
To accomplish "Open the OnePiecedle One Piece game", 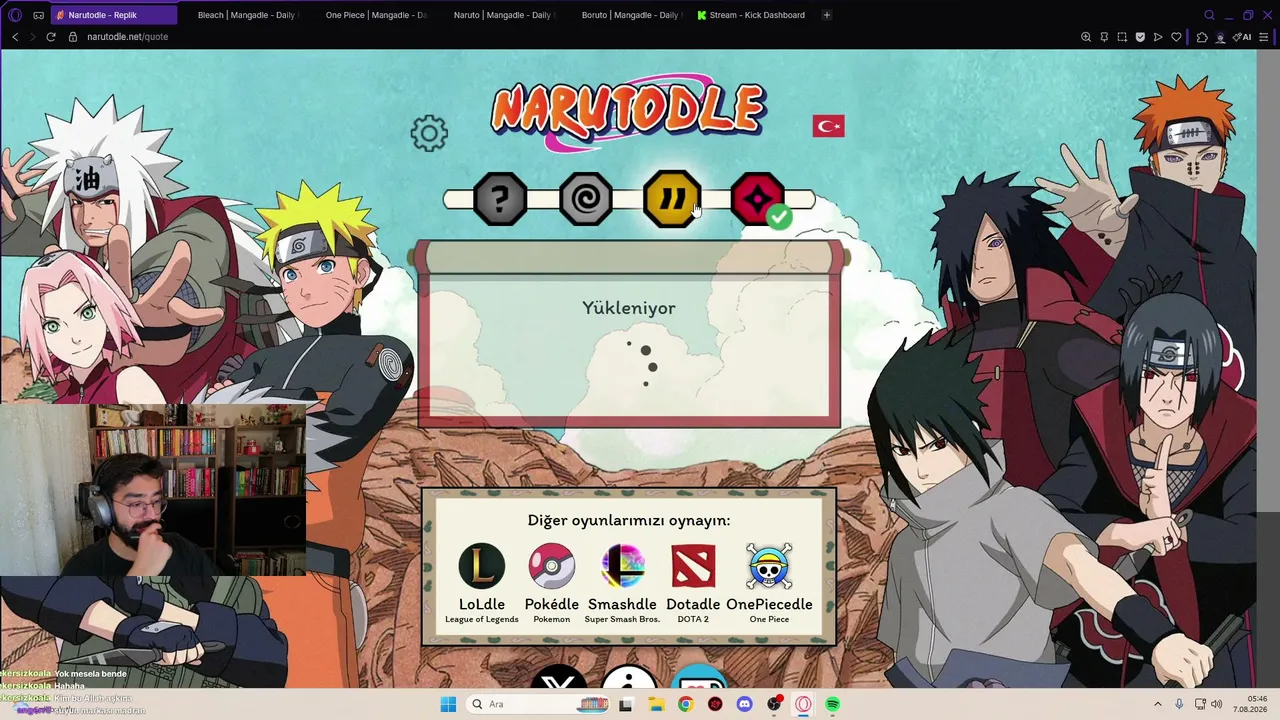I will click(x=769, y=584).
